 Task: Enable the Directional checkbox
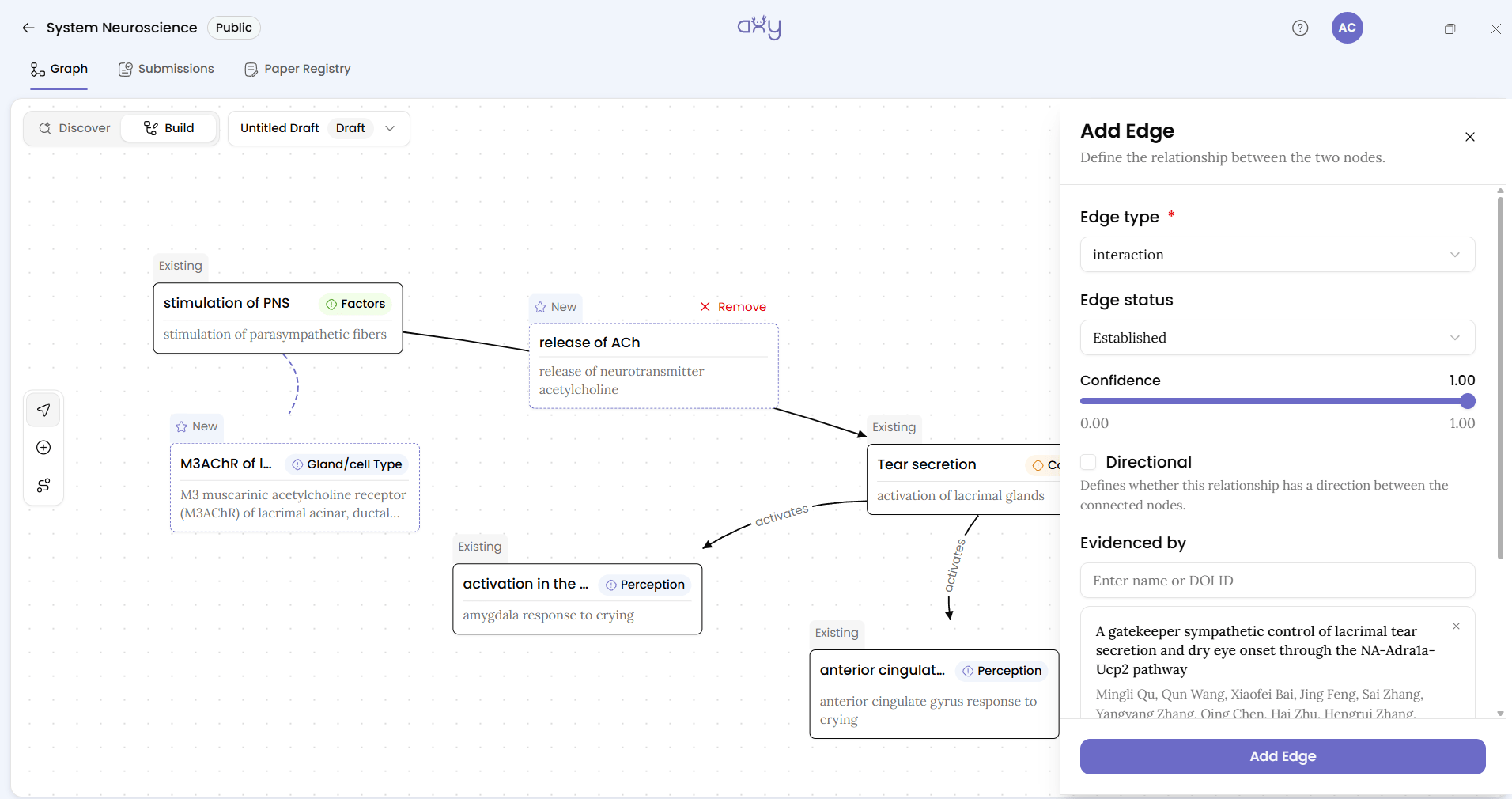pos(1088,462)
